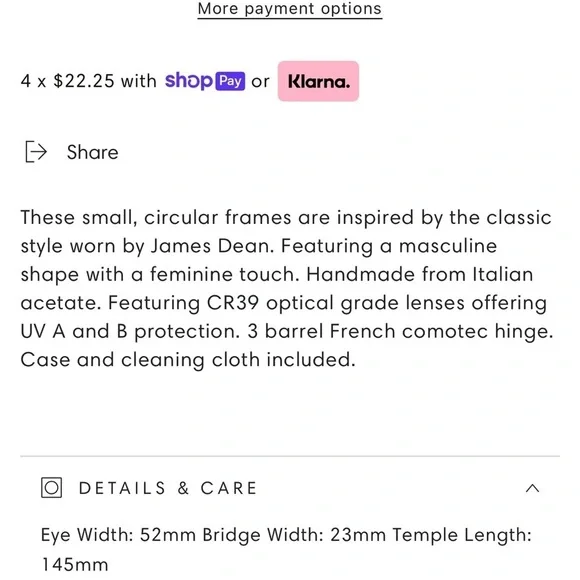Toggle the DETAILS & CARE section heading
580x580 pixels.
pyautogui.click(x=168, y=488)
